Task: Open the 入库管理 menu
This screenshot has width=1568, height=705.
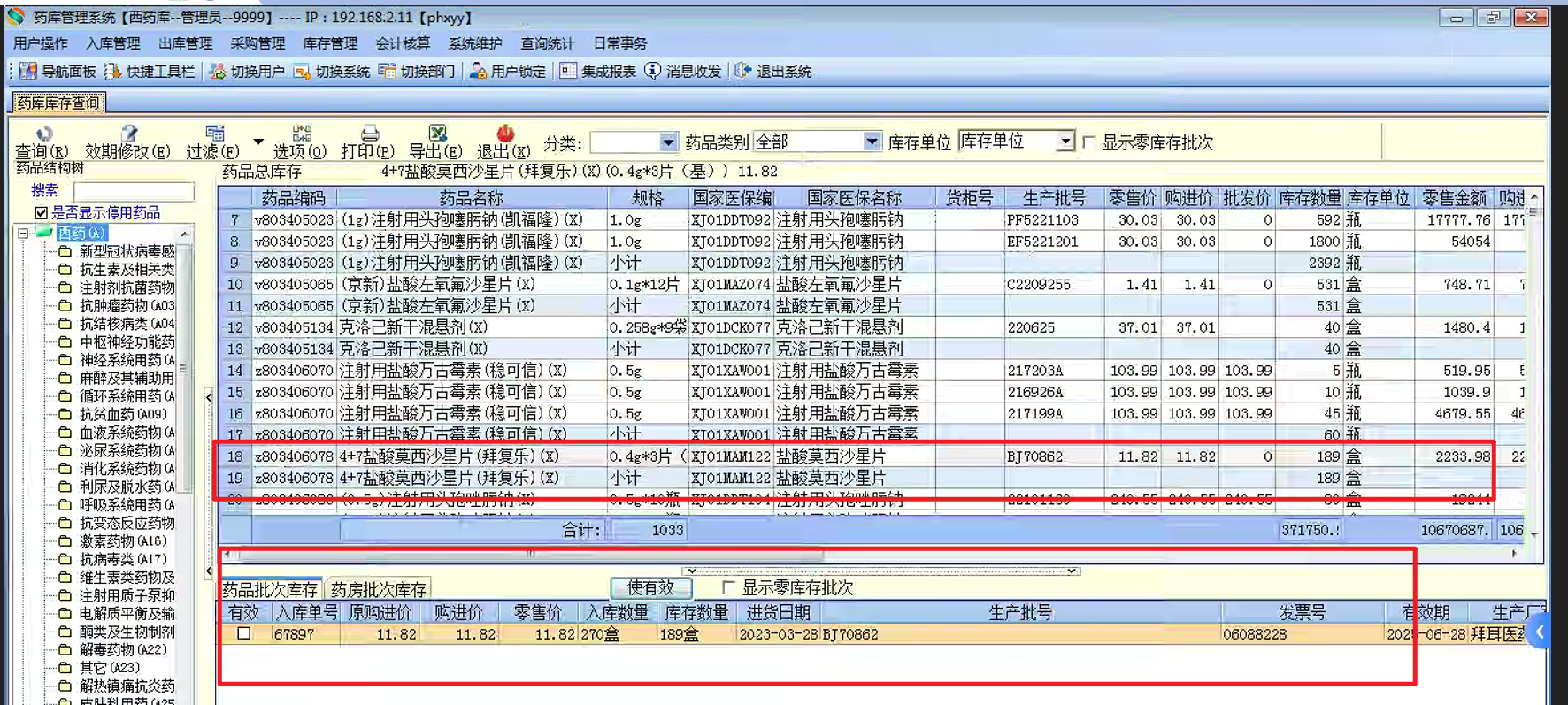Action: pyautogui.click(x=113, y=43)
